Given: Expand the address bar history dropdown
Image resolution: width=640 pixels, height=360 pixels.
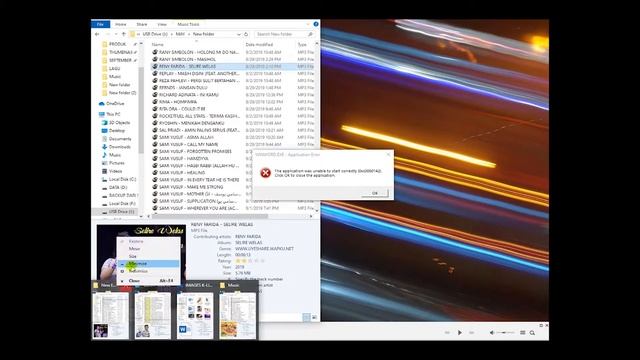Looking at the screenshot, I should tap(239, 34).
